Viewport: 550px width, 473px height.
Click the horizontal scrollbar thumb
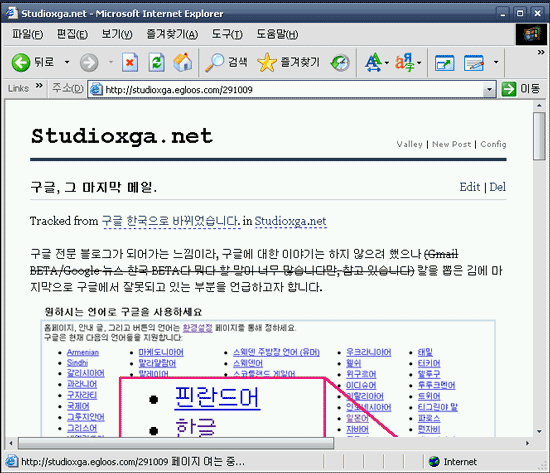(x=176, y=443)
